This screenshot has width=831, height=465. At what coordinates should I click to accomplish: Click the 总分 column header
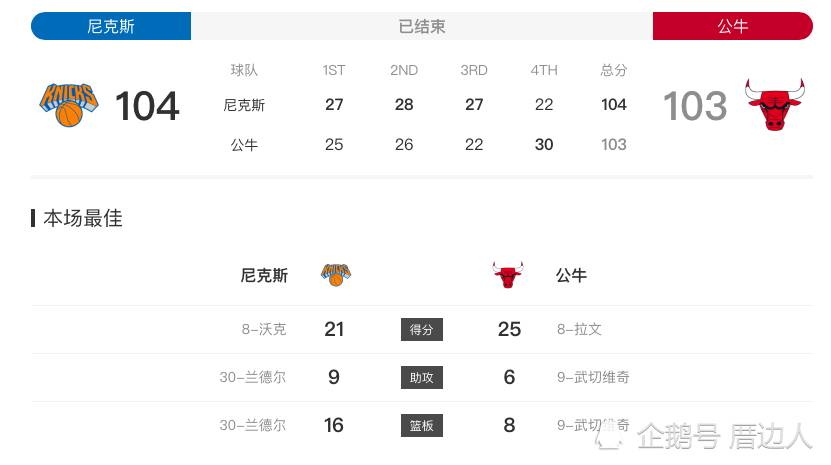click(x=614, y=70)
